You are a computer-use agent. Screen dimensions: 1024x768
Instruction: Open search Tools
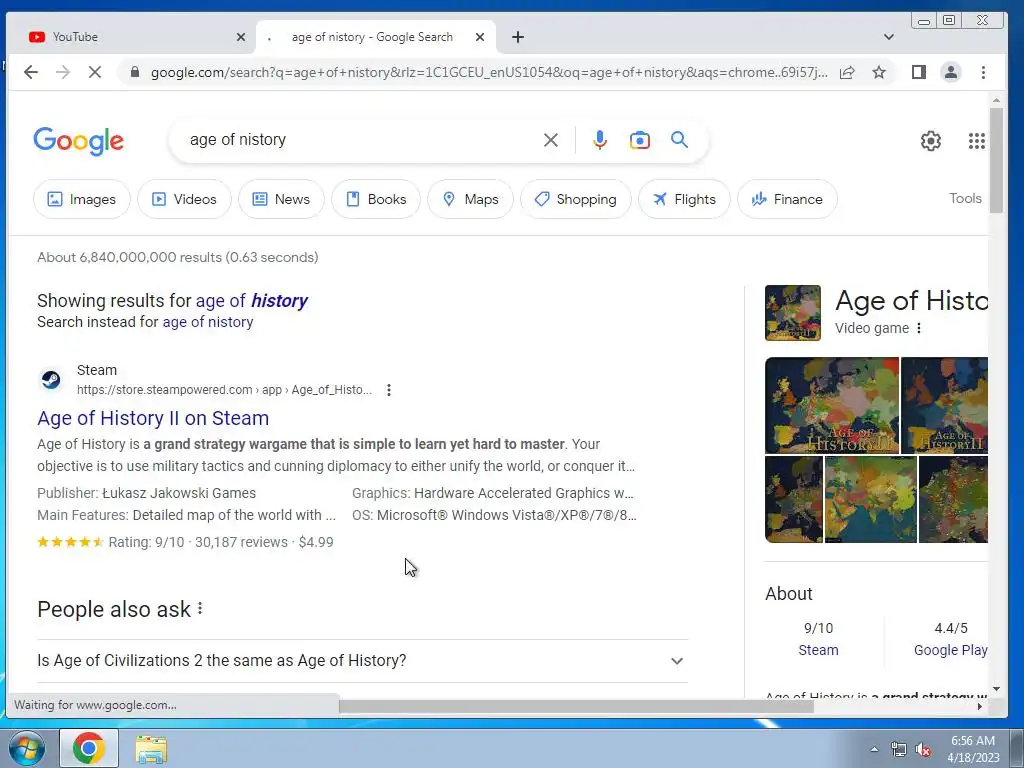point(965,198)
